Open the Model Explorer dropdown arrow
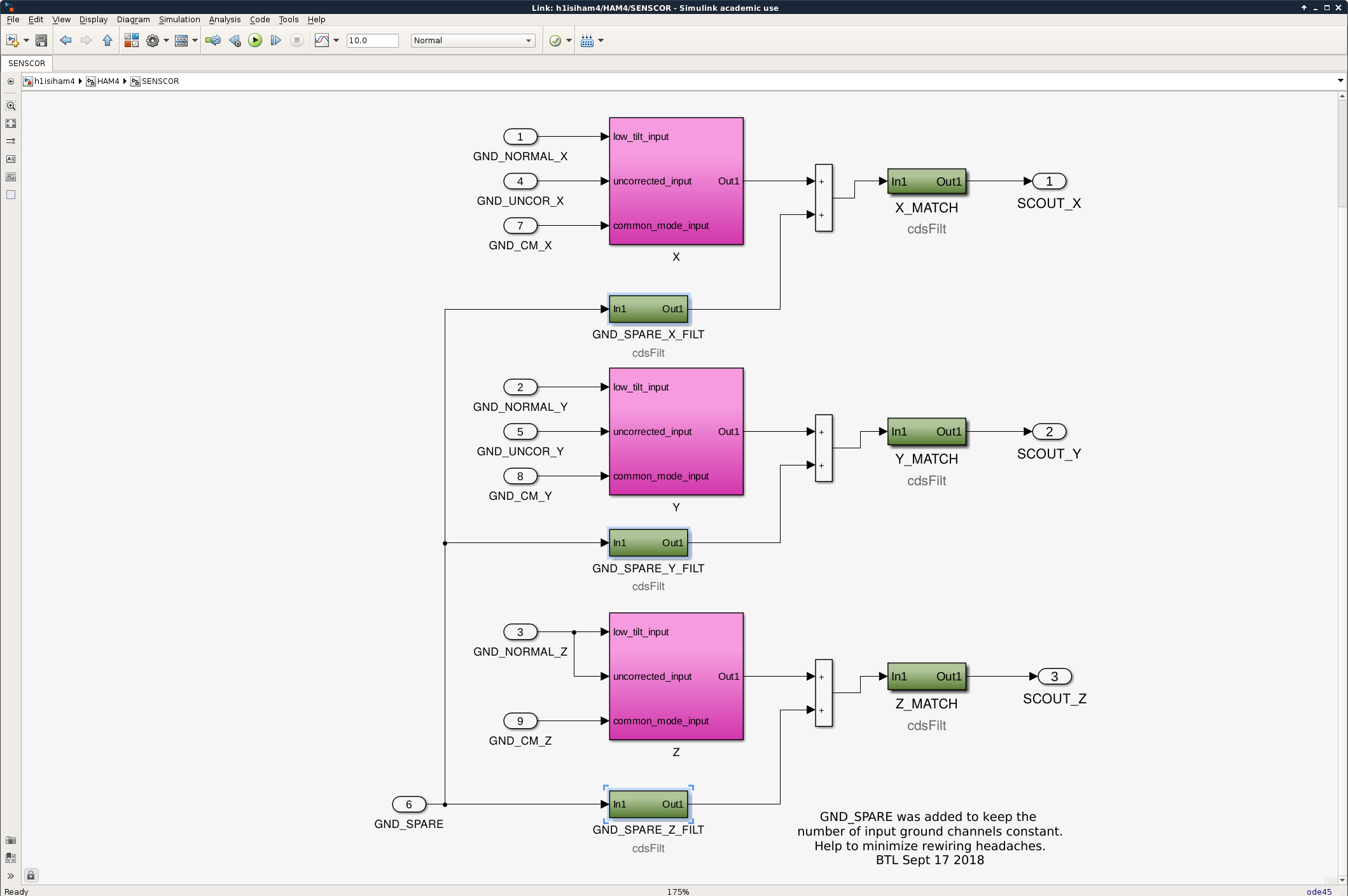The image size is (1348, 896). (195, 41)
